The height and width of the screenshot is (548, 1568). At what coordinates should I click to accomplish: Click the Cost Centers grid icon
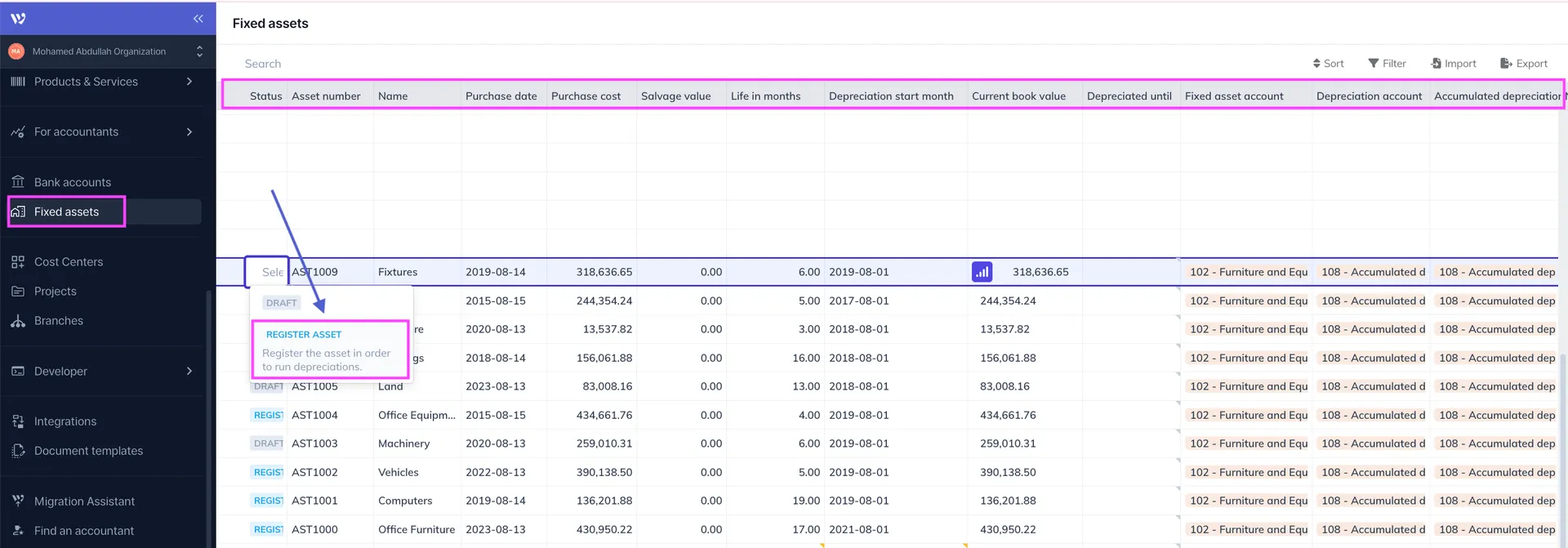tap(18, 262)
